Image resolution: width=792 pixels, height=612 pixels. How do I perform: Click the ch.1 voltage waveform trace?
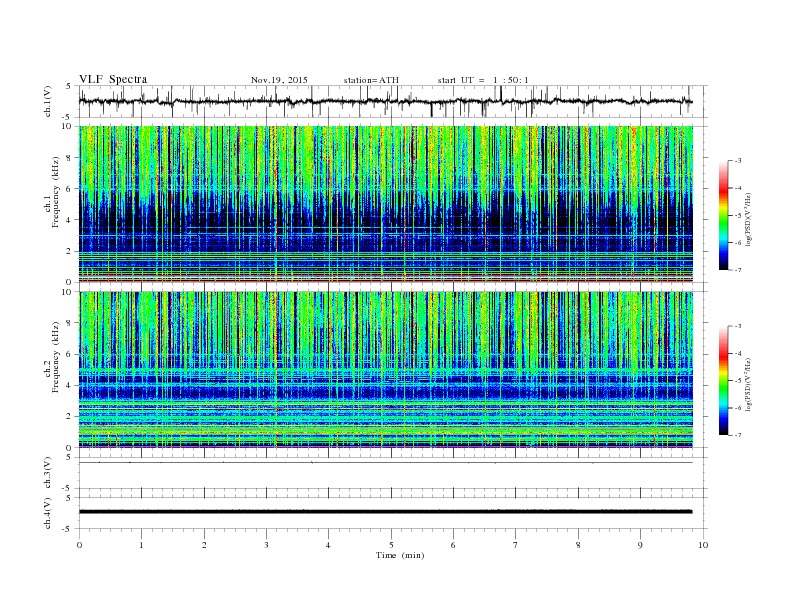(385, 101)
